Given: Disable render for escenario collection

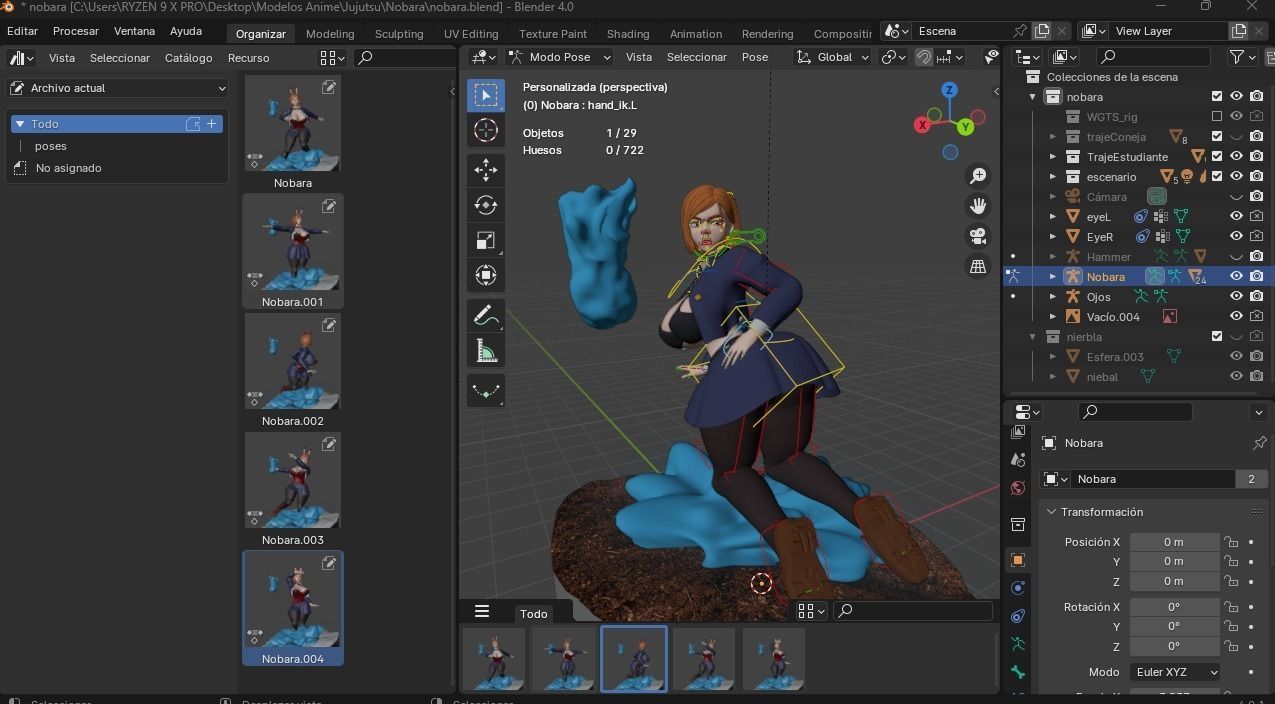Looking at the screenshot, I should click(x=1257, y=176).
